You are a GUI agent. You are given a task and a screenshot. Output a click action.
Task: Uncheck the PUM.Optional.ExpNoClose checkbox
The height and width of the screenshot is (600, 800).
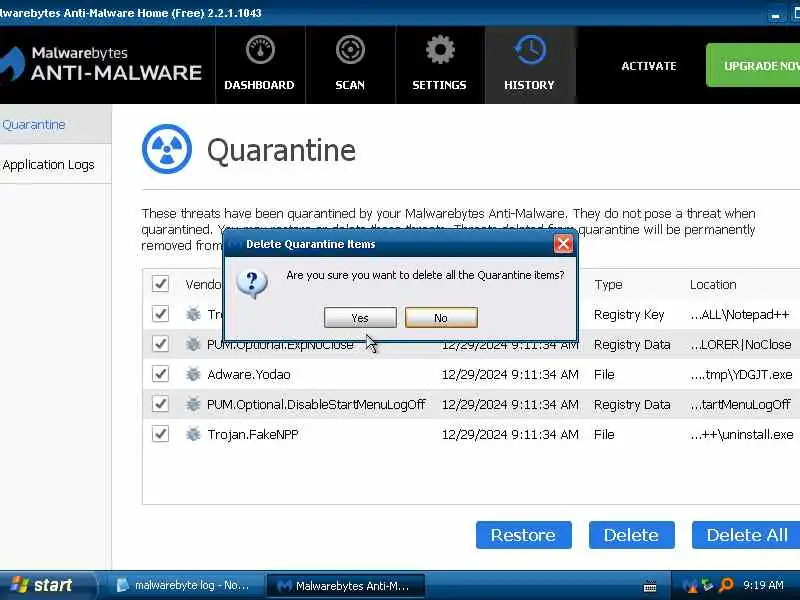coord(160,343)
